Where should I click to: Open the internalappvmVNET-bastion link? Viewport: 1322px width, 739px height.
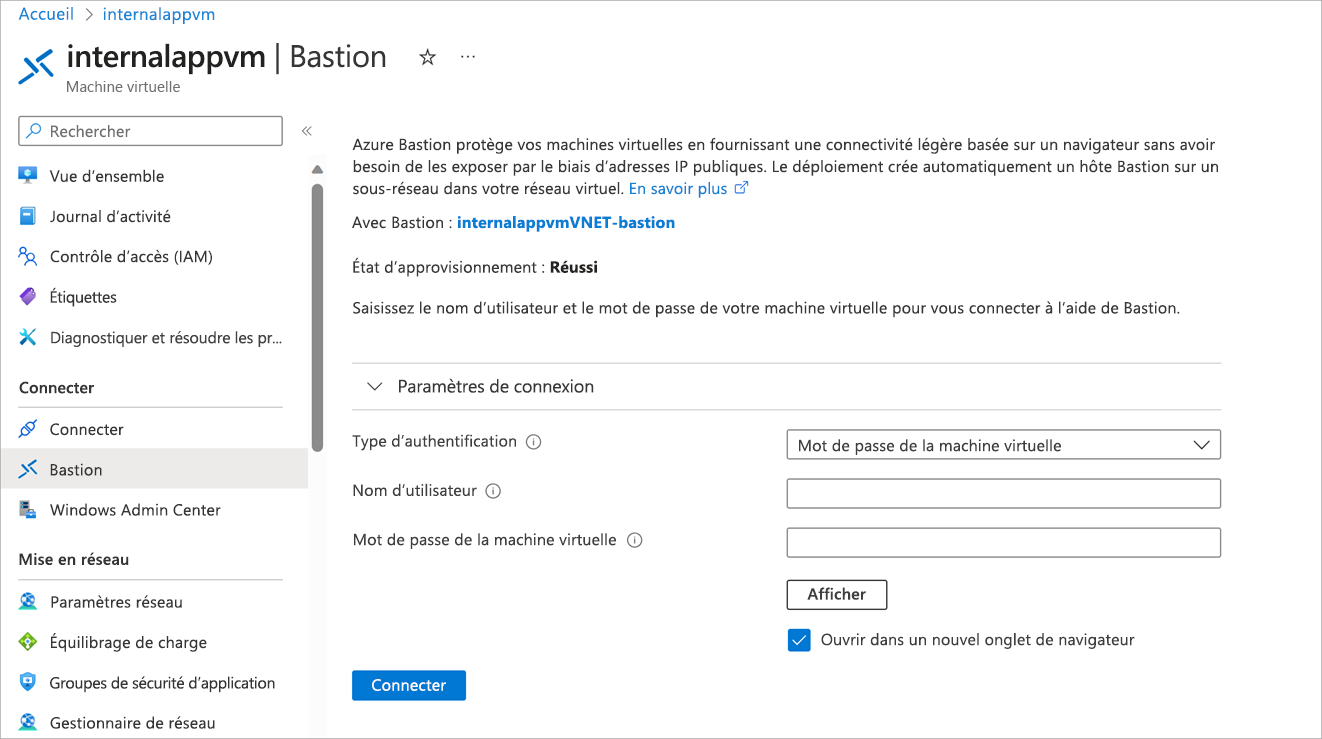pyautogui.click(x=566, y=223)
